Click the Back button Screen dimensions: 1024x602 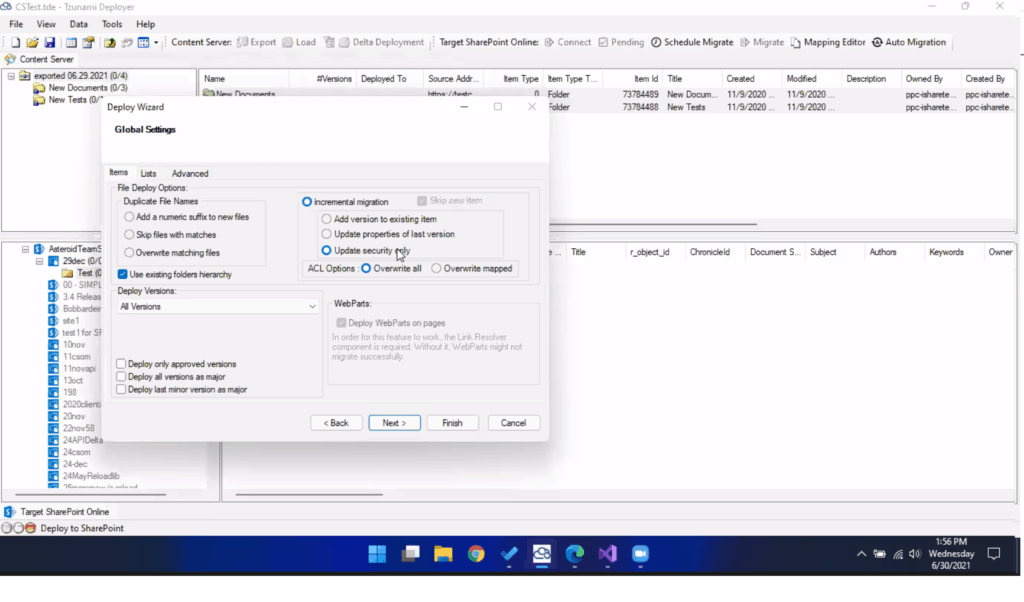[336, 423]
